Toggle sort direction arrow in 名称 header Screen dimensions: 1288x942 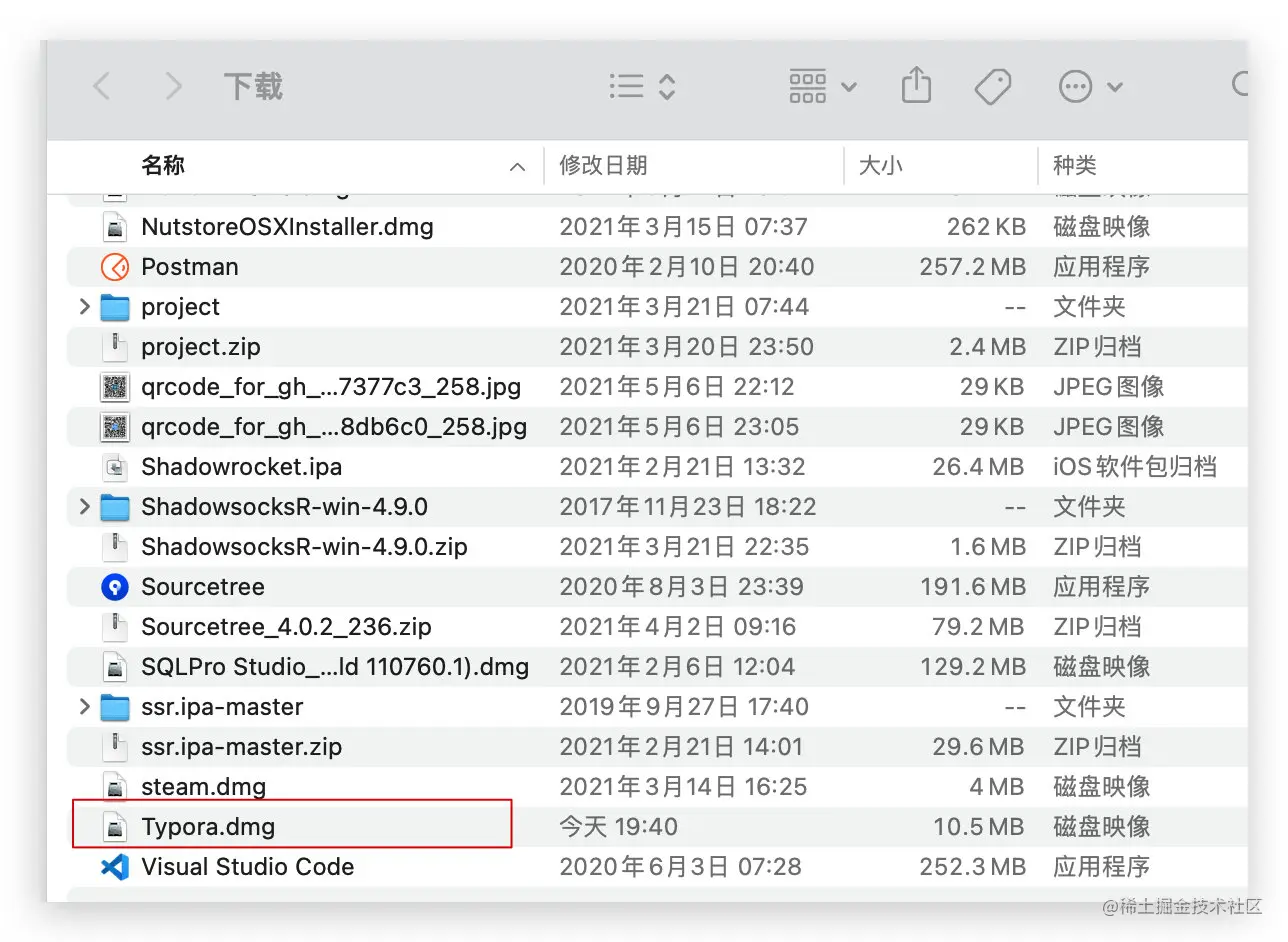[517, 167]
